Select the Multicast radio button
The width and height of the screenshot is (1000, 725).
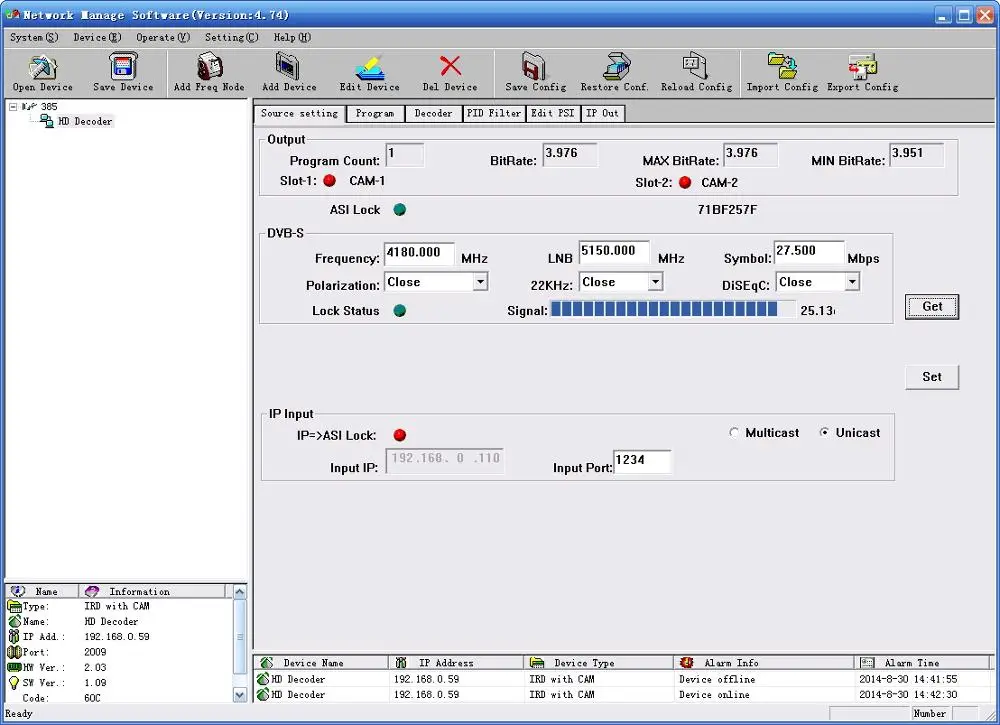pyautogui.click(x=735, y=433)
